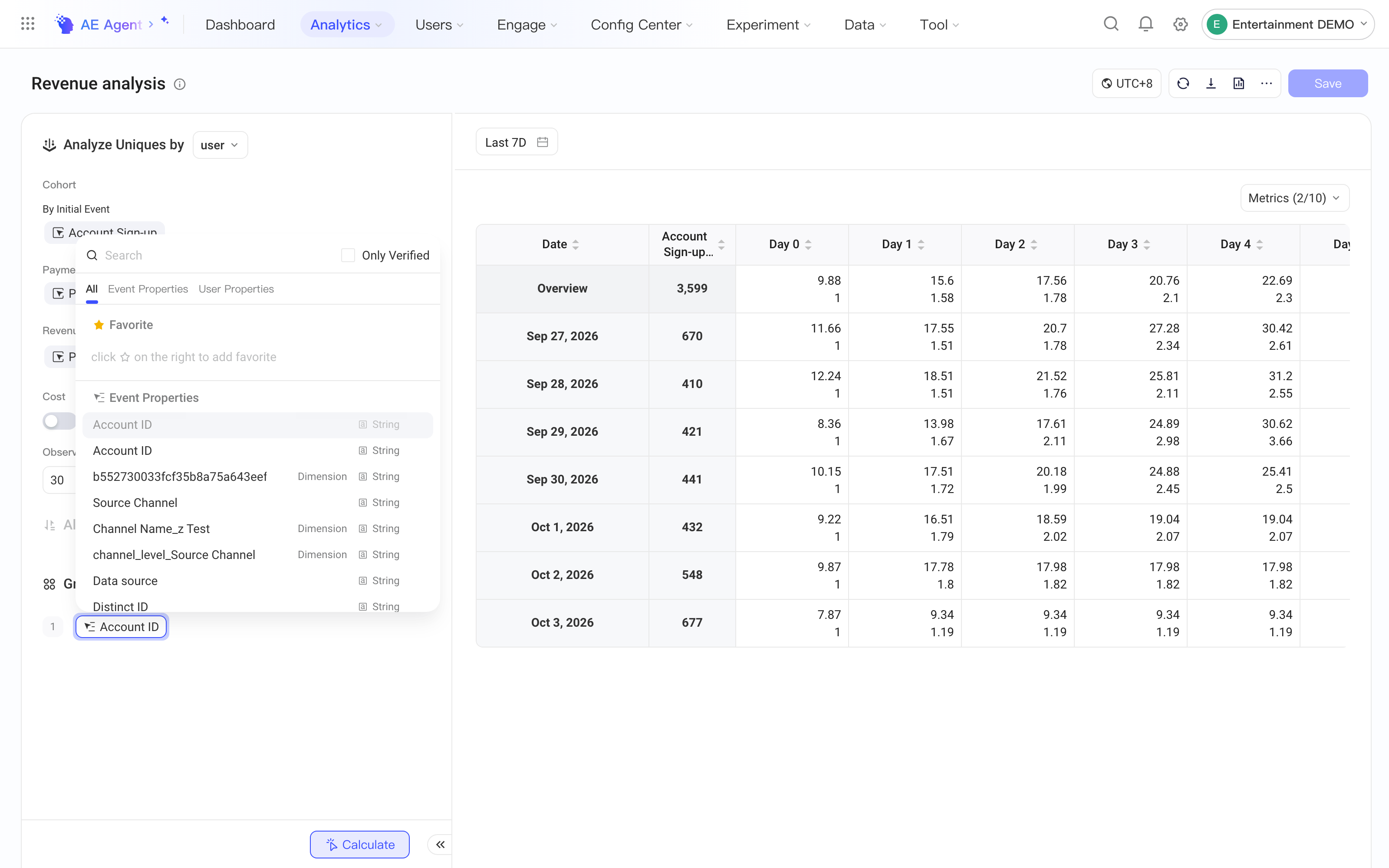Open the Entertainment DEMO project dropdown
The image size is (1389, 868).
[1288, 24]
